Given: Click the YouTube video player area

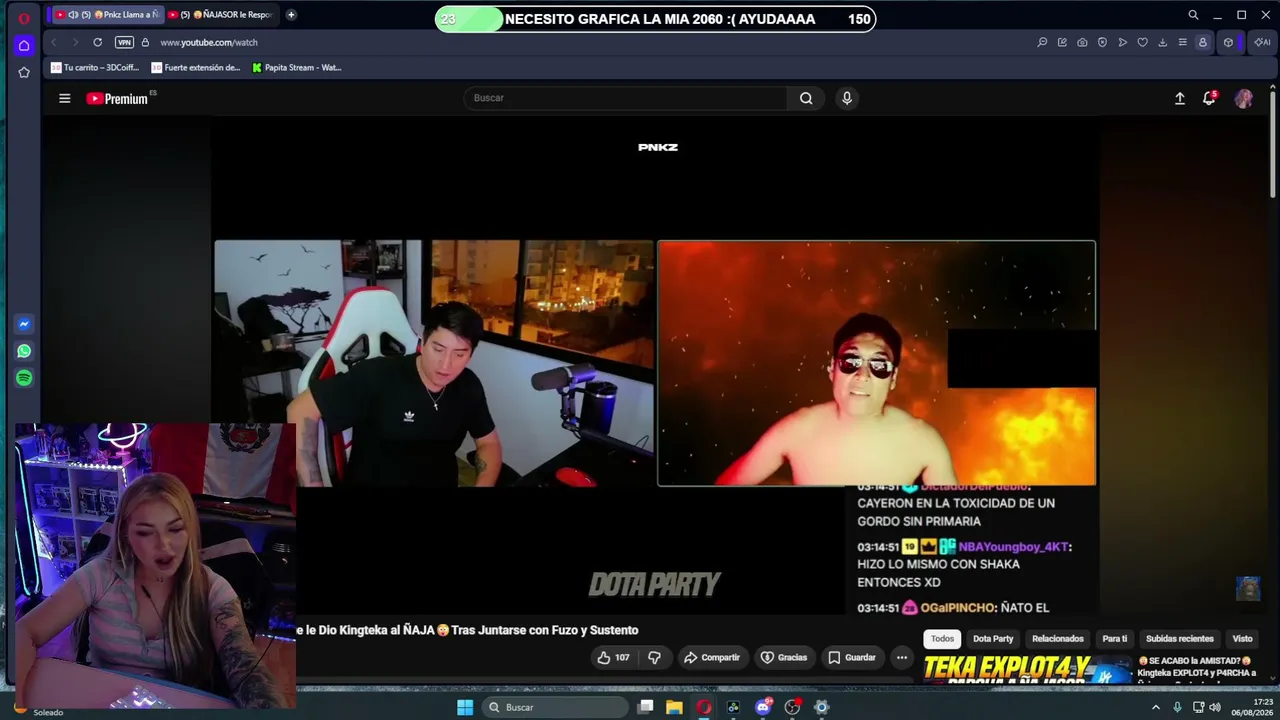Looking at the screenshot, I should click(655, 365).
